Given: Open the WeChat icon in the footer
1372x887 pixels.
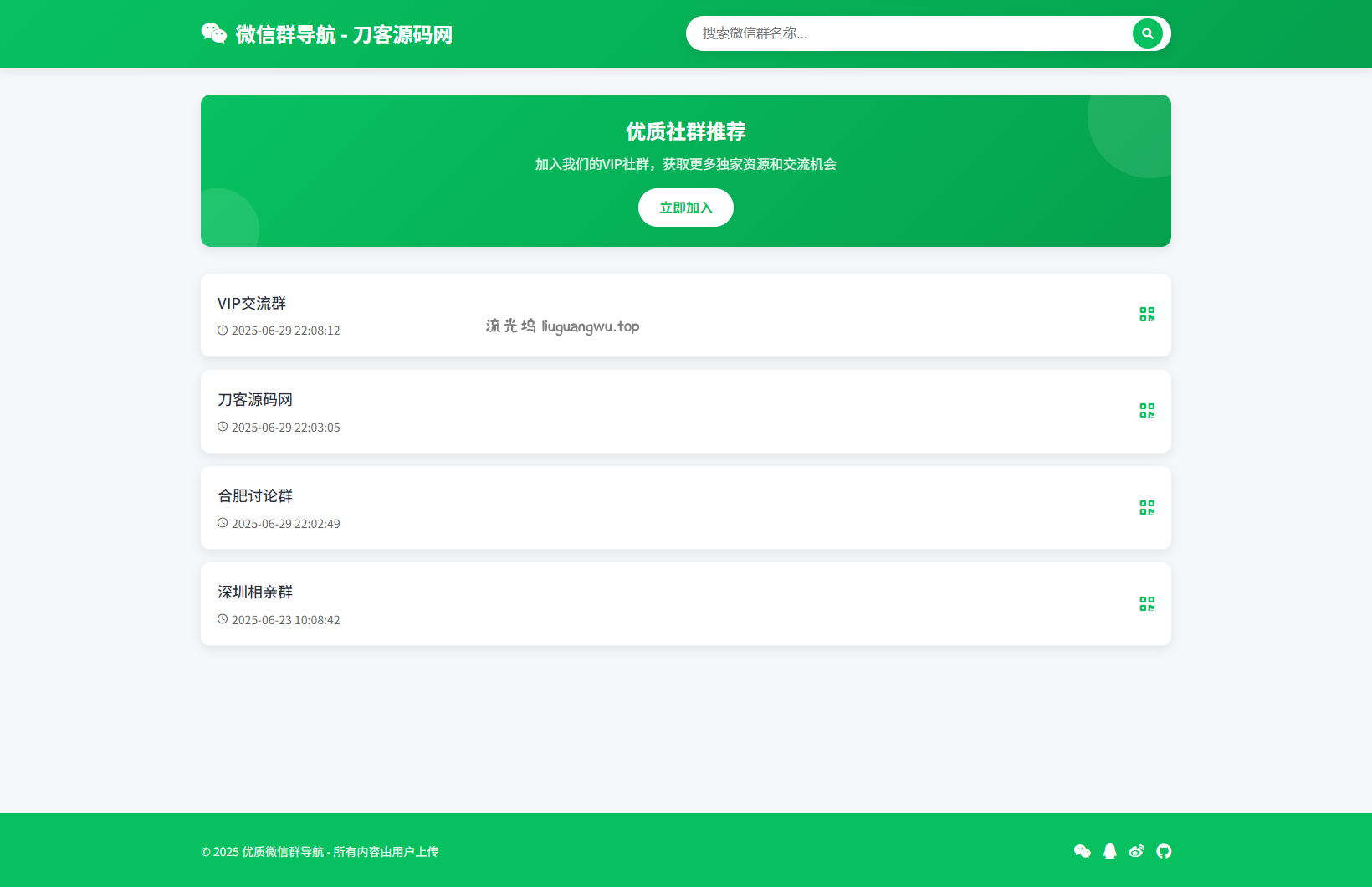Looking at the screenshot, I should pyautogui.click(x=1083, y=851).
